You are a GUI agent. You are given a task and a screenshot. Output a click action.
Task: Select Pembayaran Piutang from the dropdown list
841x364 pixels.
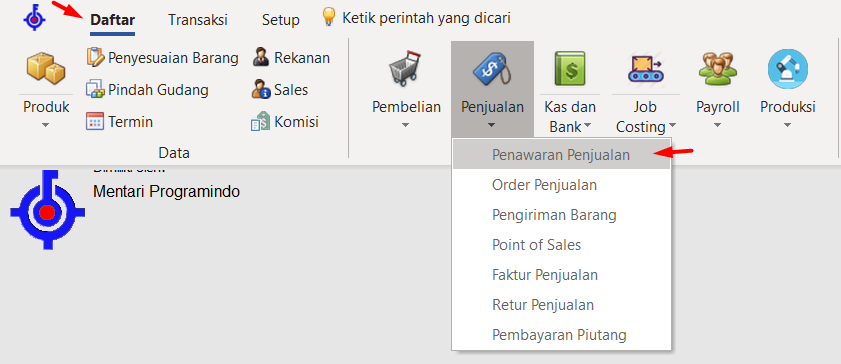pyautogui.click(x=561, y=335)
